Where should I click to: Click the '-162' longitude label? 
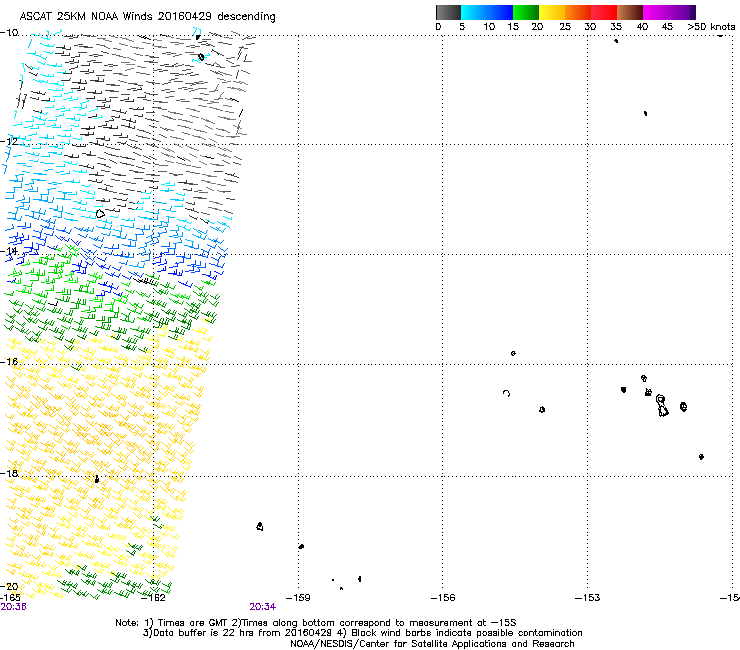pyautogui.click(x=154, y=598)
